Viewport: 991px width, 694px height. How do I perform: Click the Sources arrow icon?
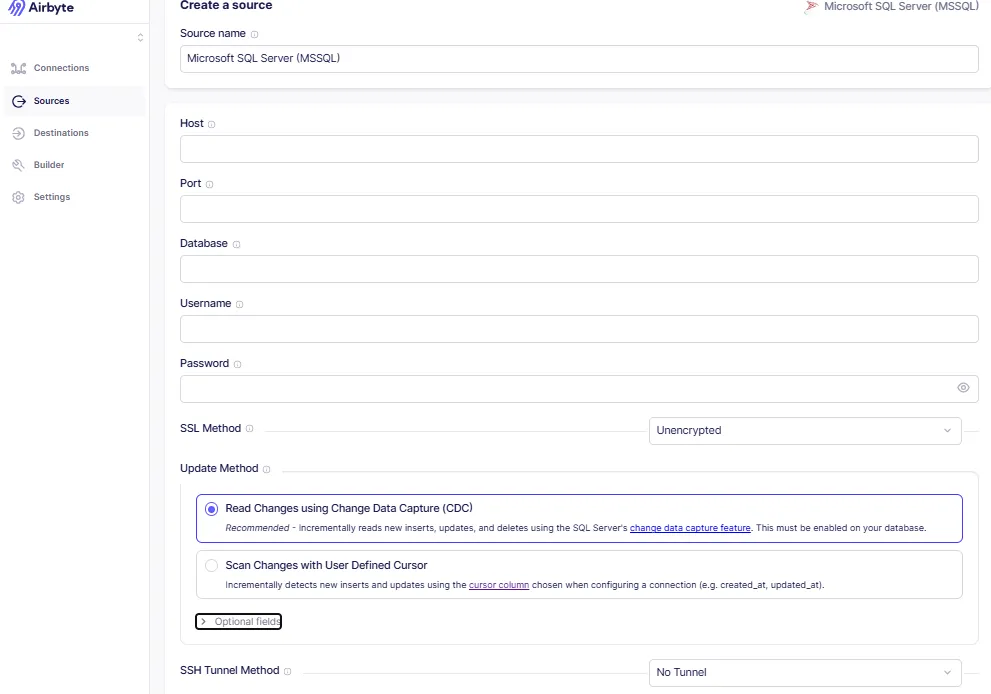pos(19,101)
